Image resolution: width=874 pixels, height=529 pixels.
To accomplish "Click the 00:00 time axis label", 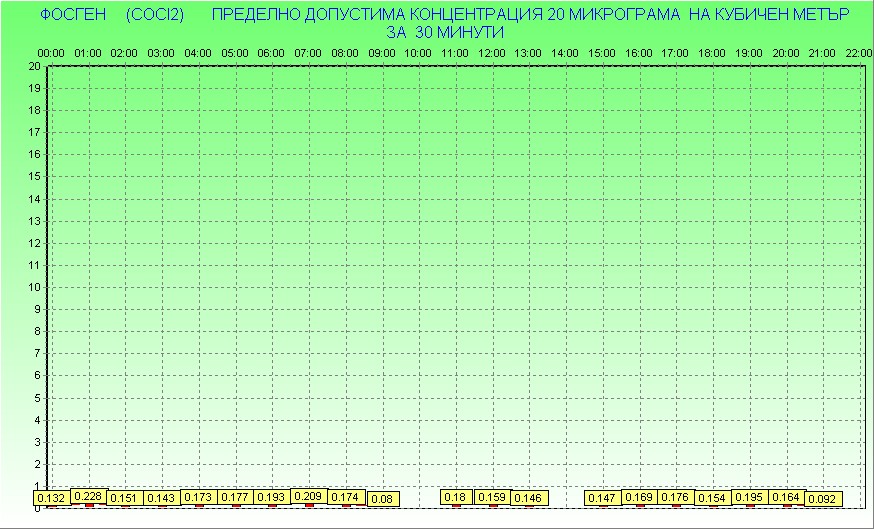I will [51, 54].
